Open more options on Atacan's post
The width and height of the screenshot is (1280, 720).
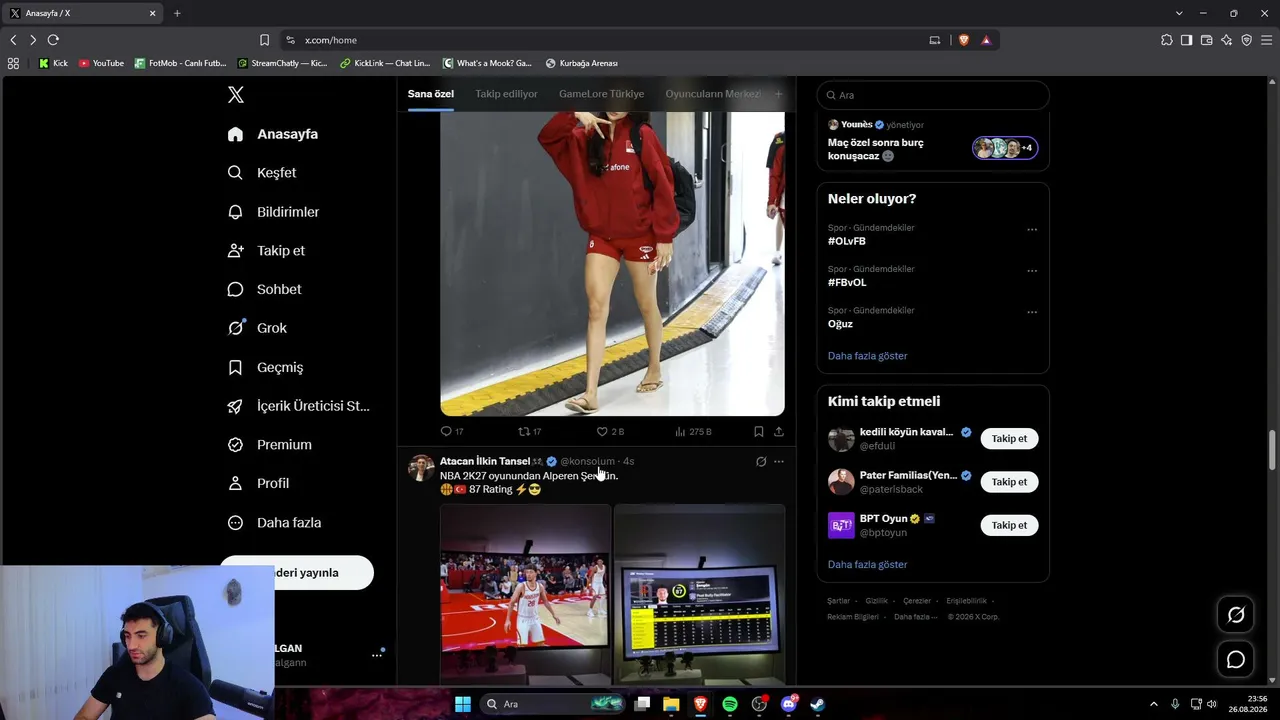779,462
